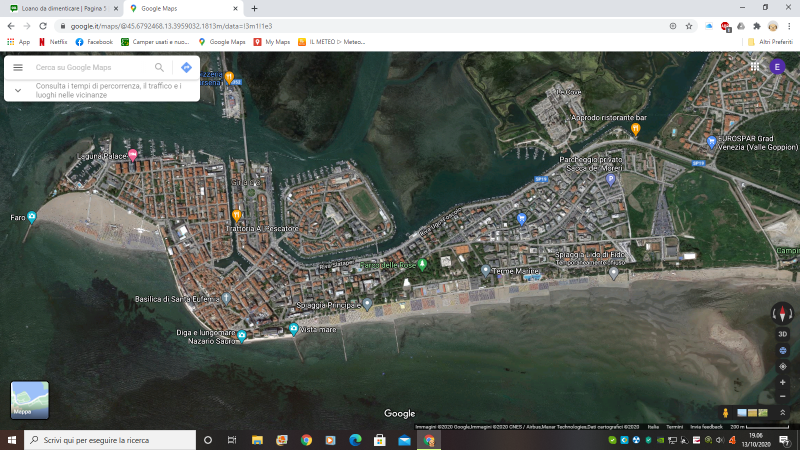Zoom out with the minus button

782,396
